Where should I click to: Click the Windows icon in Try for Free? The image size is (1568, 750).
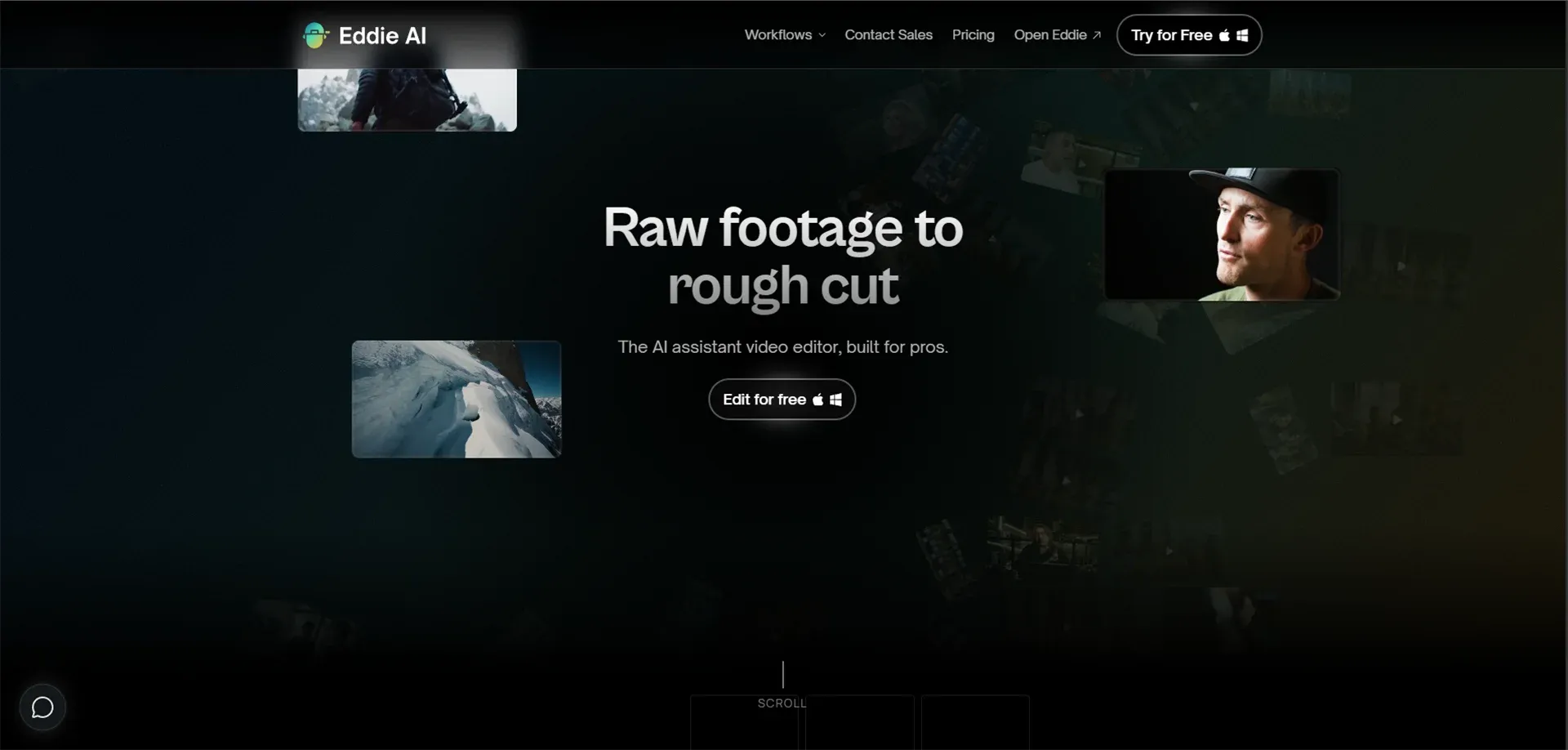click(x=1242, y=35)
